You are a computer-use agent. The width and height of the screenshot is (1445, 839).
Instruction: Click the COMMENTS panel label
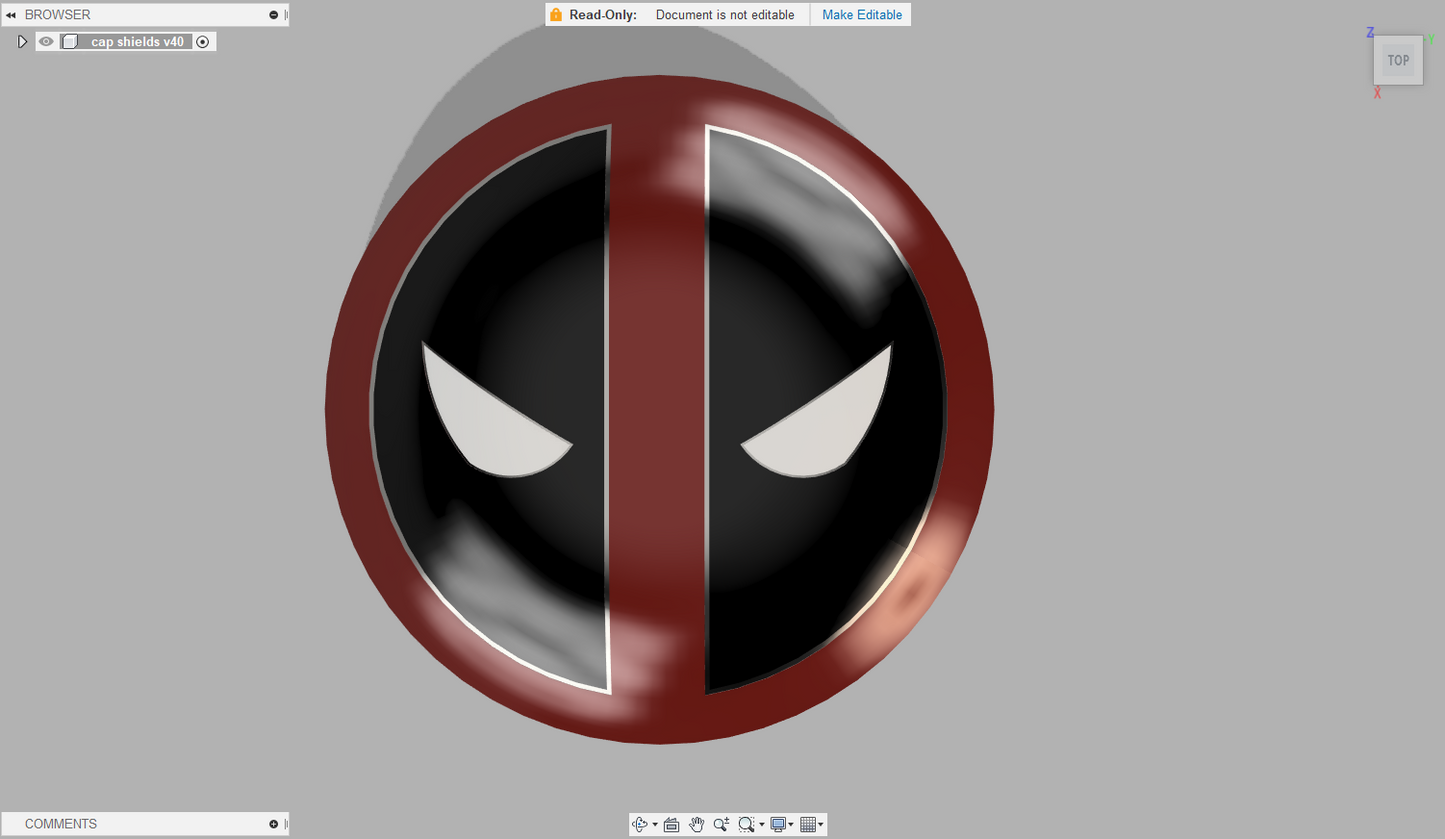click(x=61, y=824)
